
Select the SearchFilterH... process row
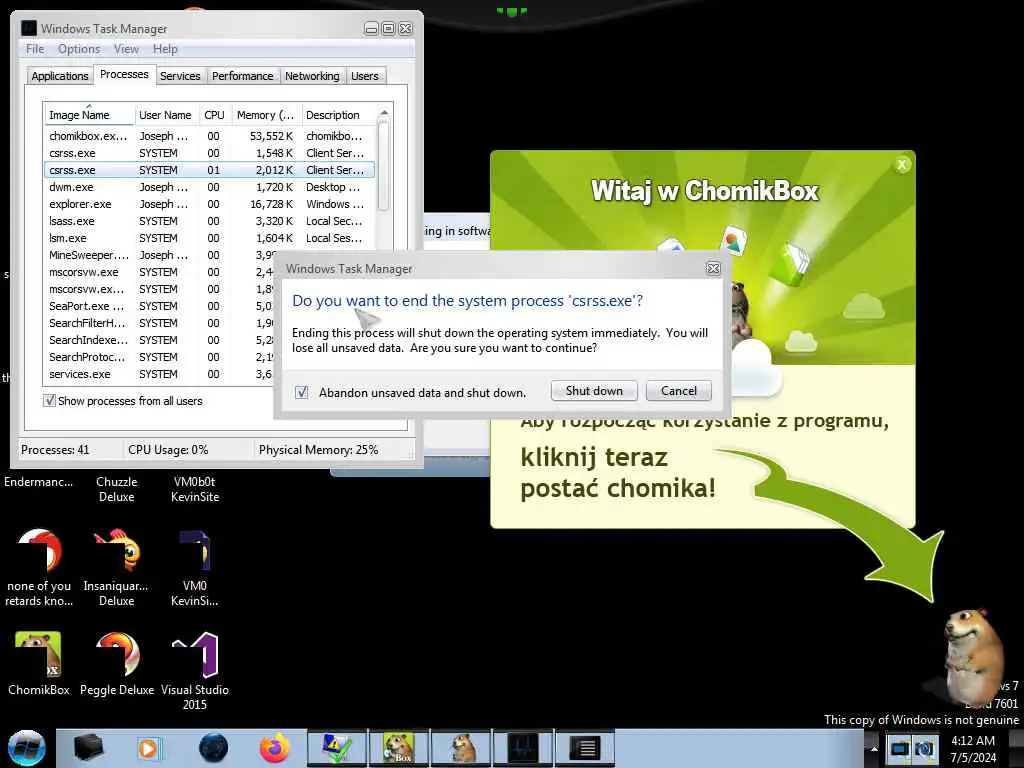point(159,323)
